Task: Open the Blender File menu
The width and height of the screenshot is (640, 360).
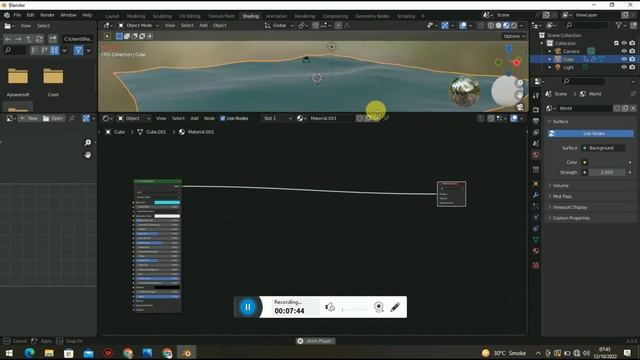Action: click(x=17, y=15)
